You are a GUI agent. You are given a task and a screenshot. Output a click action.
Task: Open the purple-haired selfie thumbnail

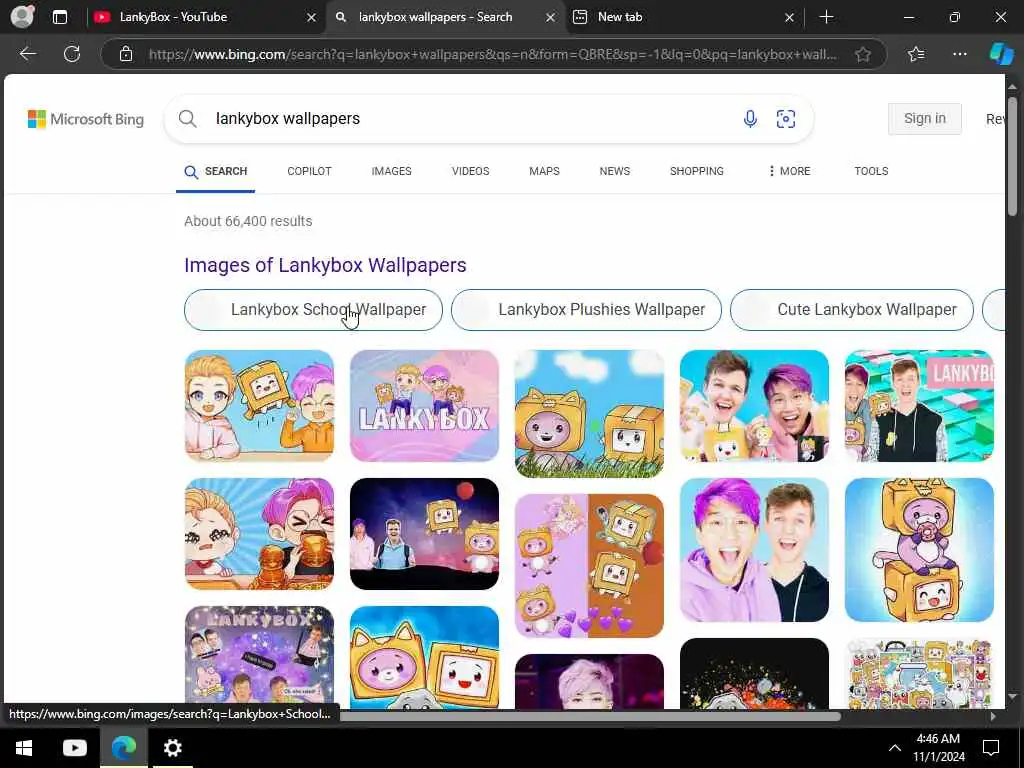pos(754,550)
